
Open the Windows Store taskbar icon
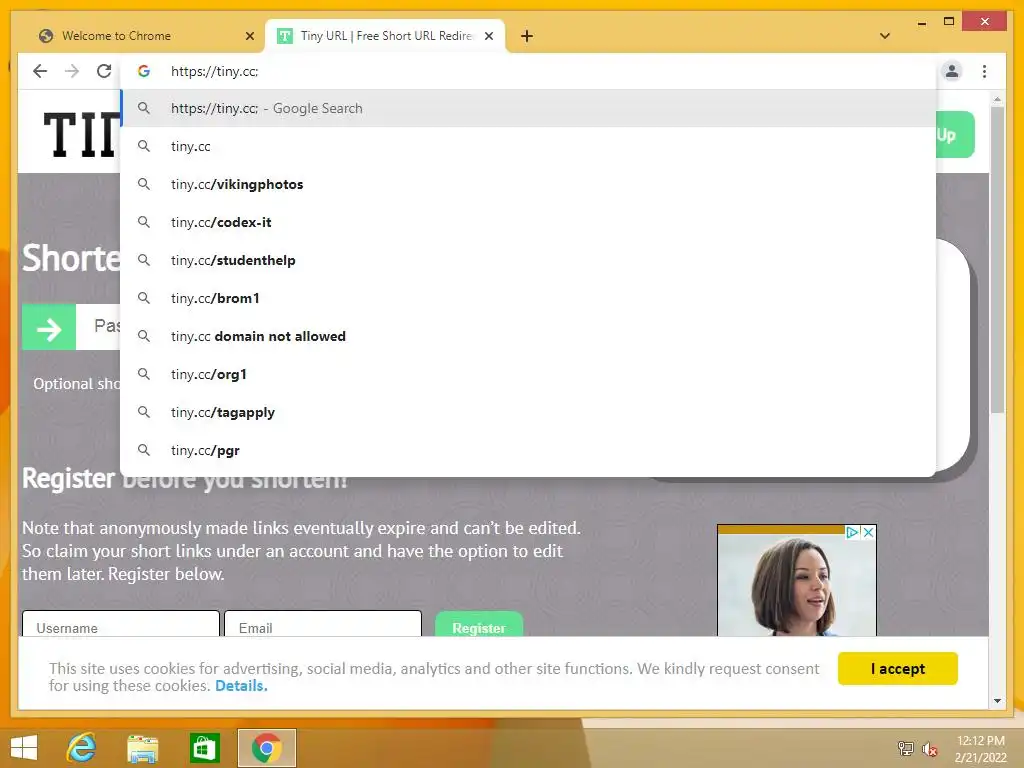tap(204, 748)
